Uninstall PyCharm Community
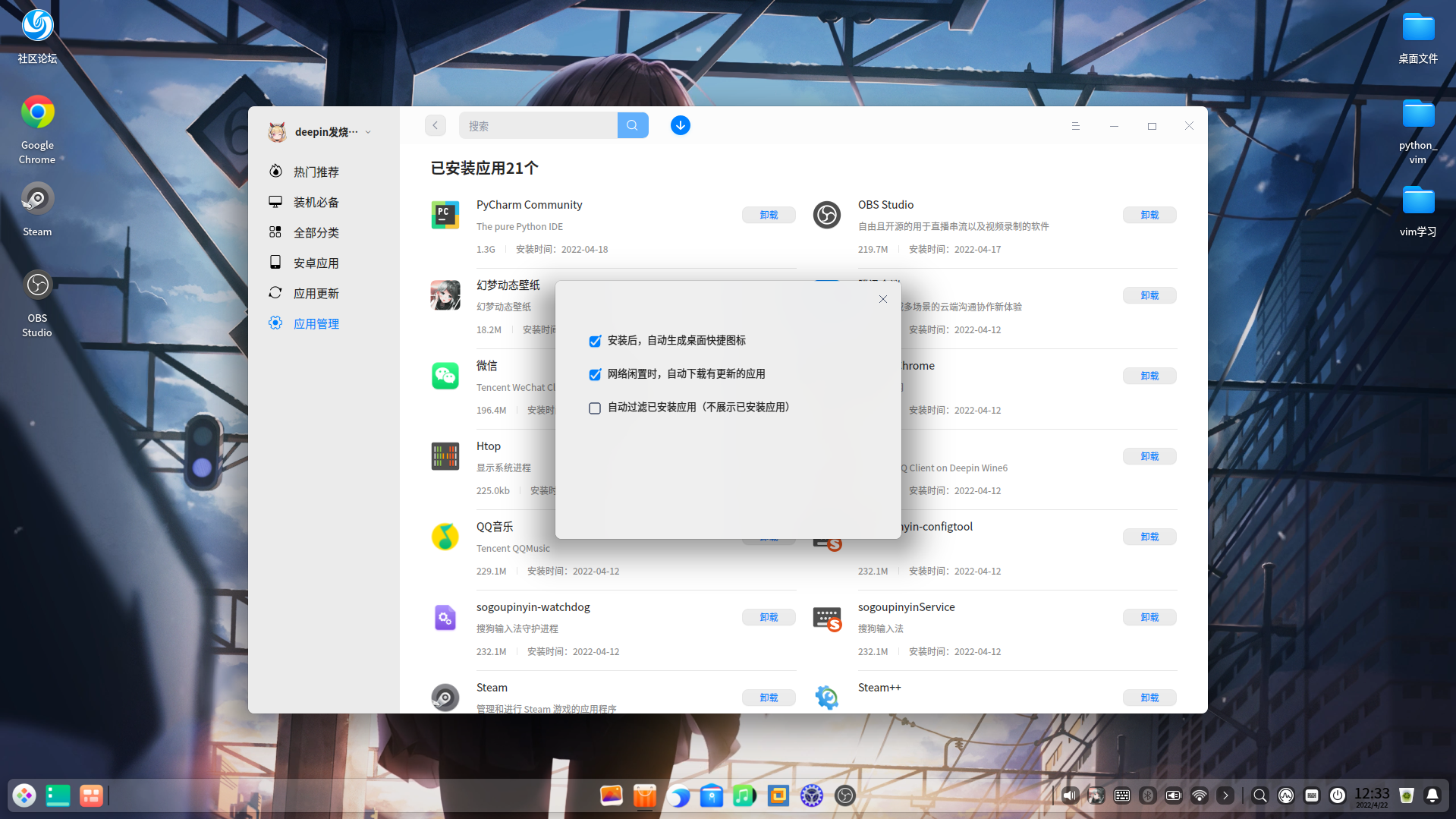 coord(769,215)
